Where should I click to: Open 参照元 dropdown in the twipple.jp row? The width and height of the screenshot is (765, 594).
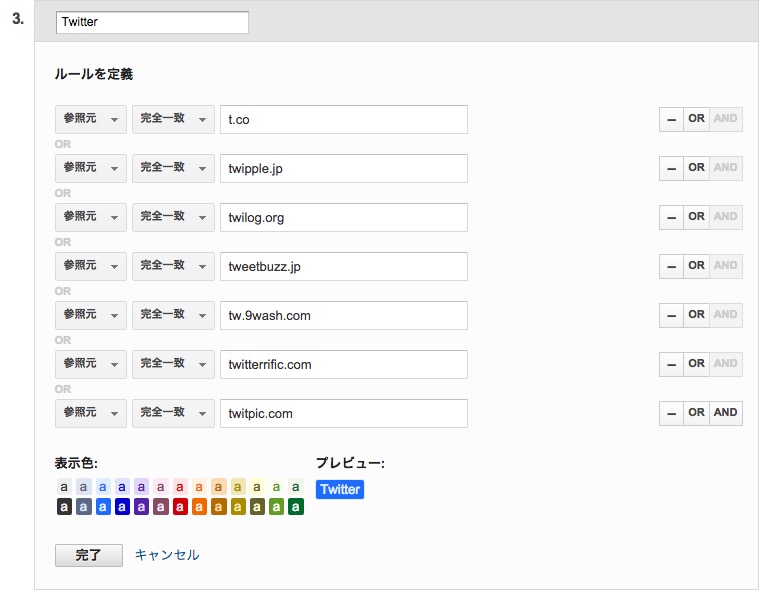point(91,168)
